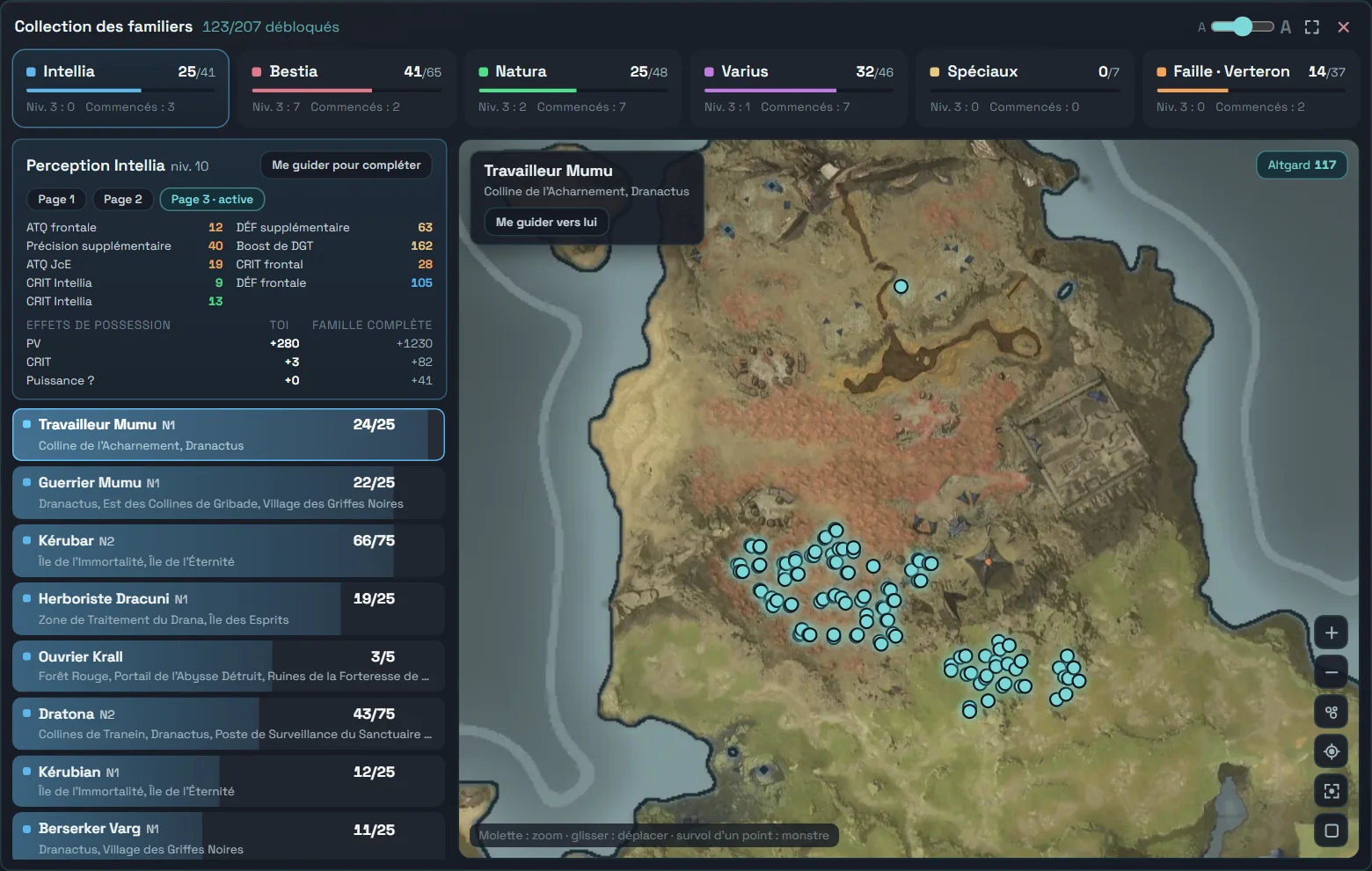Select the Intellia family tab
Screen dimensions: 1372x871
[x=120, y=88]
